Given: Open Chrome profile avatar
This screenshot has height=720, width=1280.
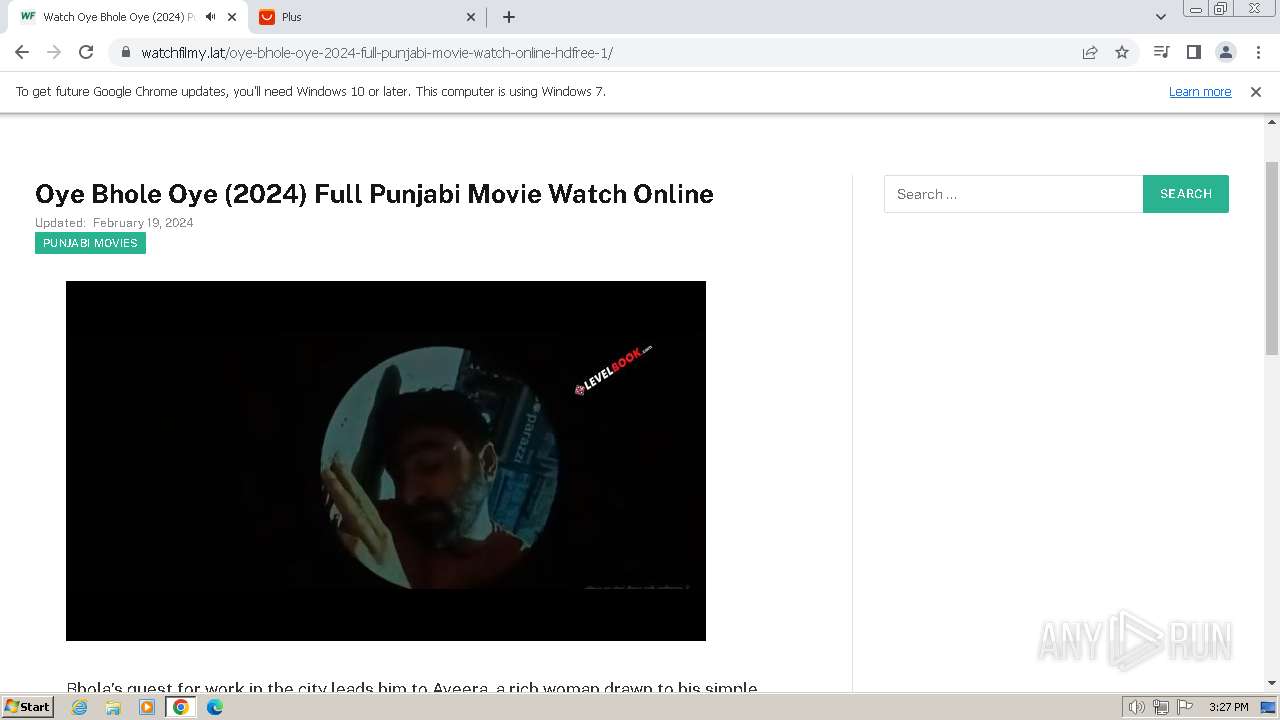Looking at the screenshot, I should 1225,52.
